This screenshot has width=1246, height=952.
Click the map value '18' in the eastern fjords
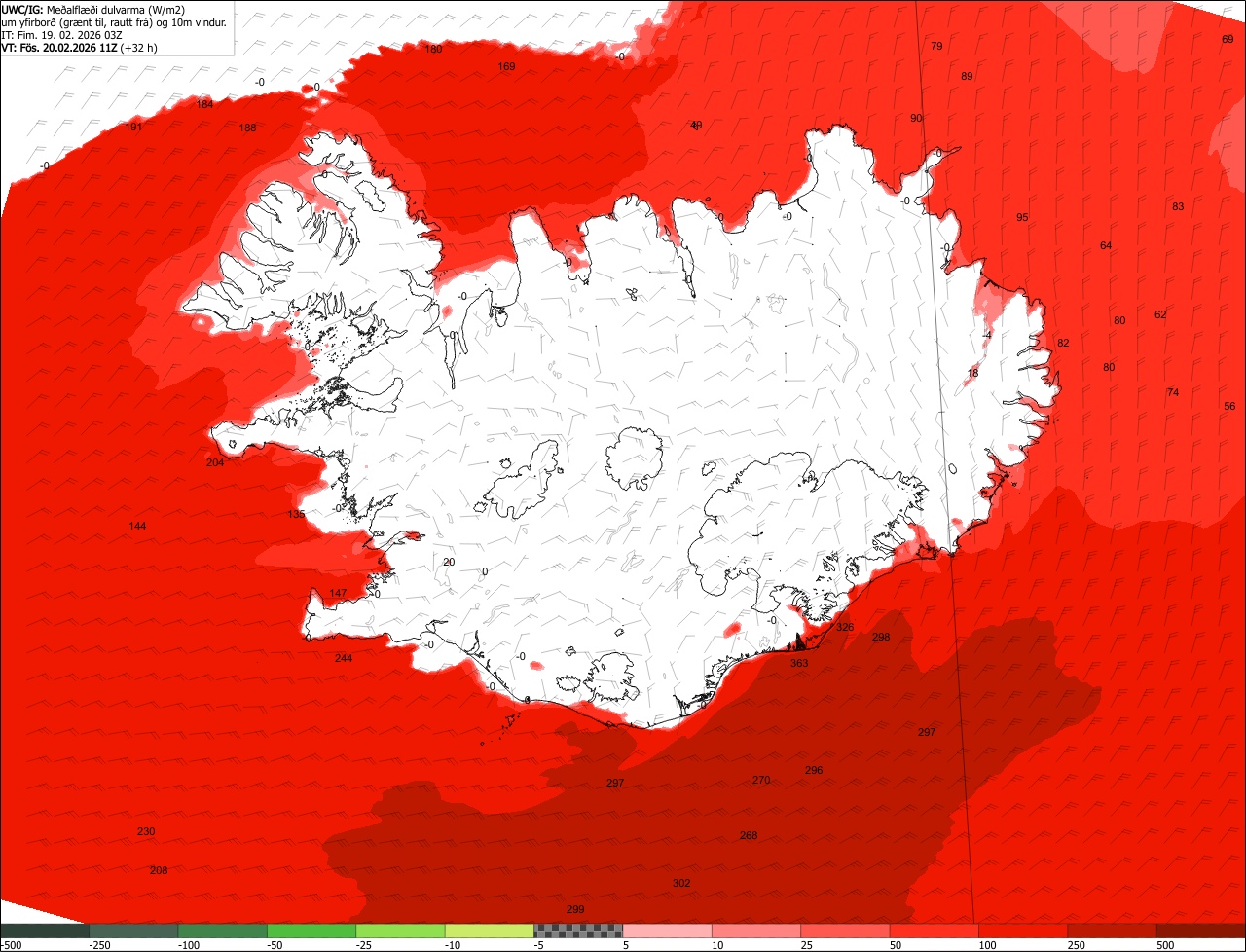tap(972, 373)
